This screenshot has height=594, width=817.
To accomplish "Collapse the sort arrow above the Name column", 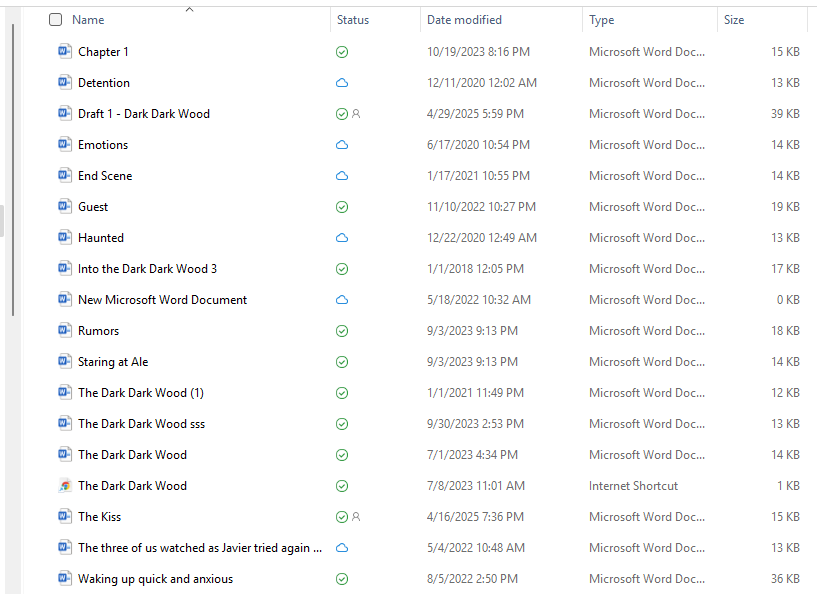I will tap(189, 9).
